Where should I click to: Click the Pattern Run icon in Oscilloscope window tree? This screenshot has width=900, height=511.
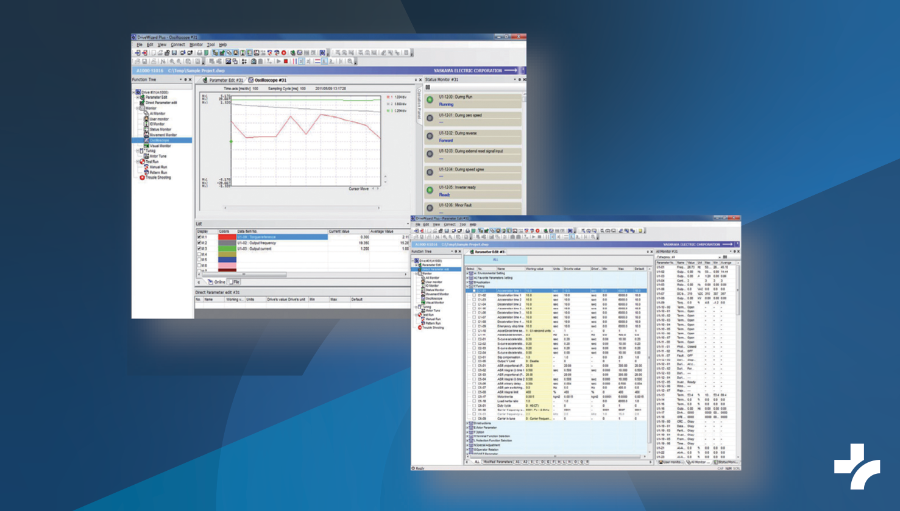click(146, 172)
